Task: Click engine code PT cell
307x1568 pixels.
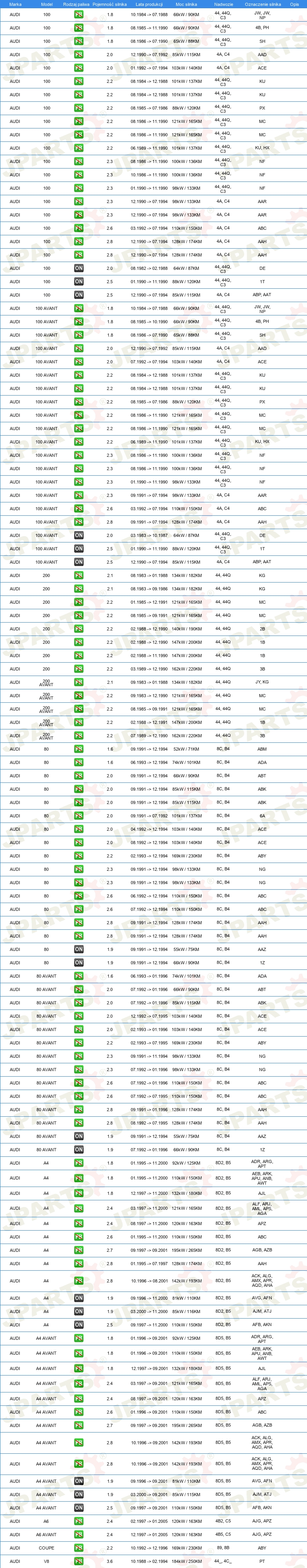Action: coord(262,1561)
